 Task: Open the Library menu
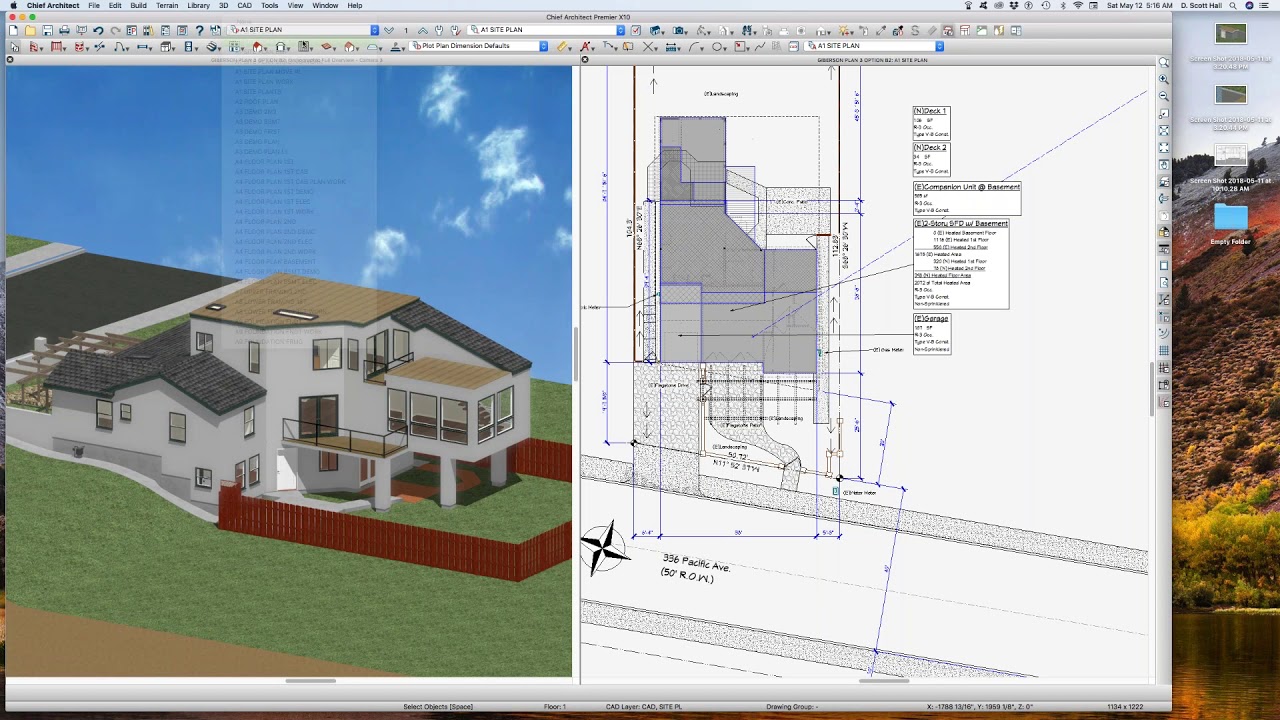198,5
